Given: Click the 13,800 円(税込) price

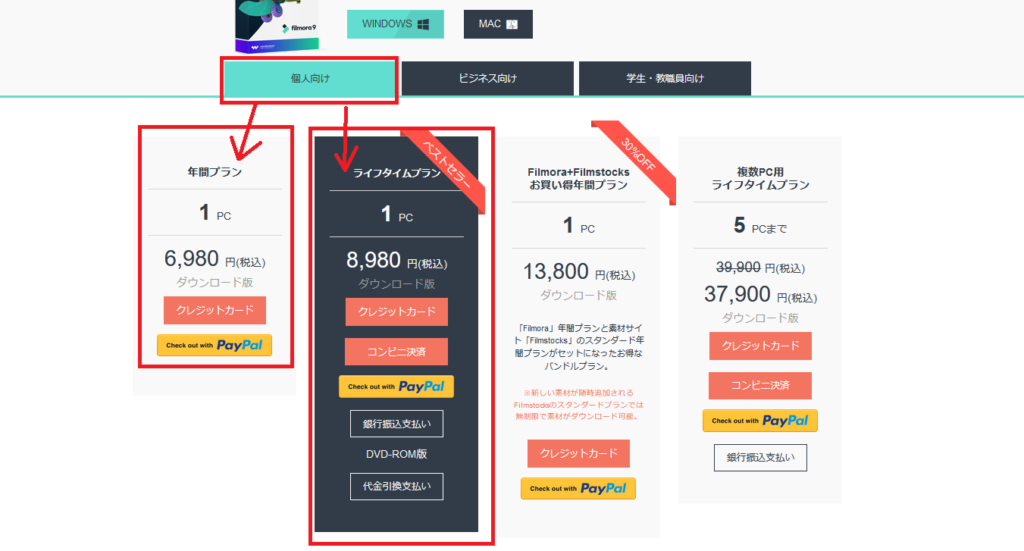Looking at the screenshot, I should (579, 272).
